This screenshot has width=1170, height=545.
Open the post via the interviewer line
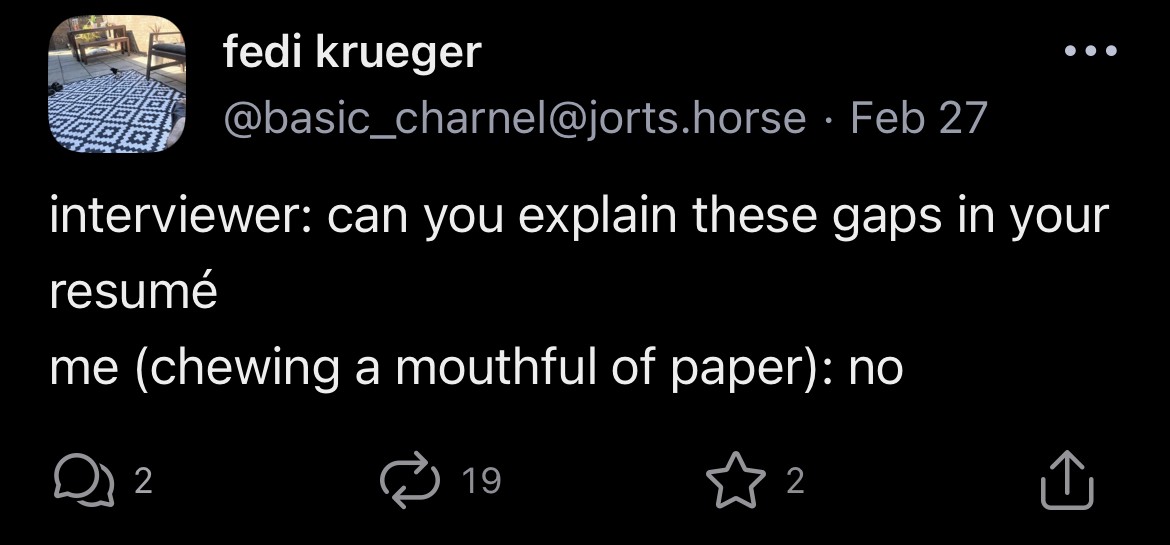pos(578,217)
